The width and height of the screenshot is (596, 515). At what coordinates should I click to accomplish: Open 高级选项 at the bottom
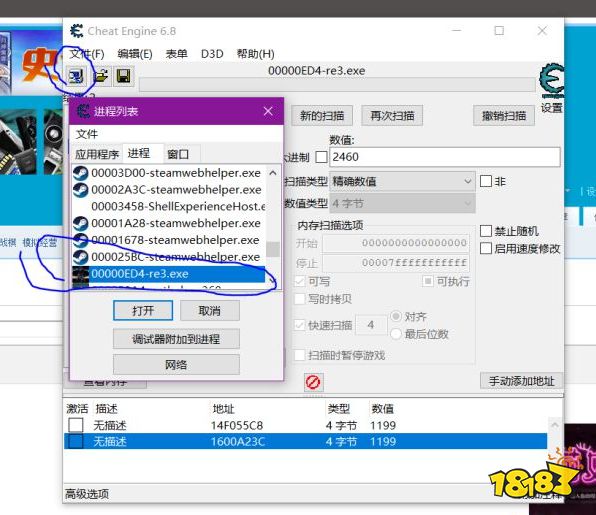tap(87, 494)
